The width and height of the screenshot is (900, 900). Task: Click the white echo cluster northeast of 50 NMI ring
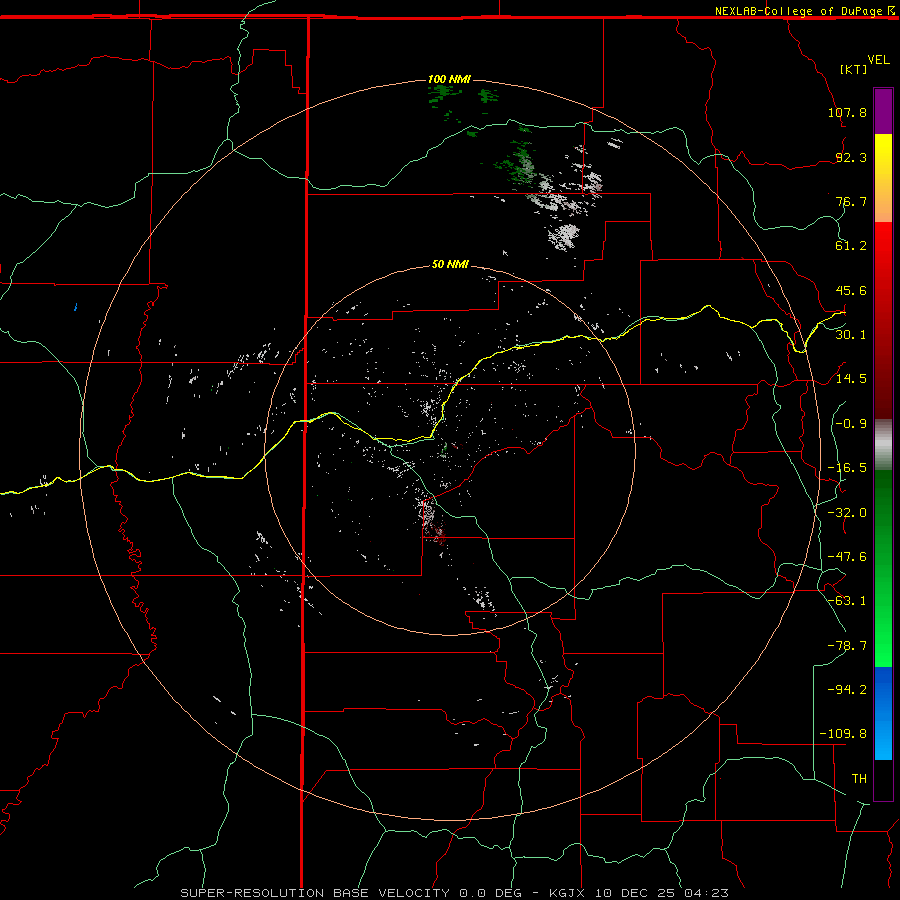click(563, 236)
